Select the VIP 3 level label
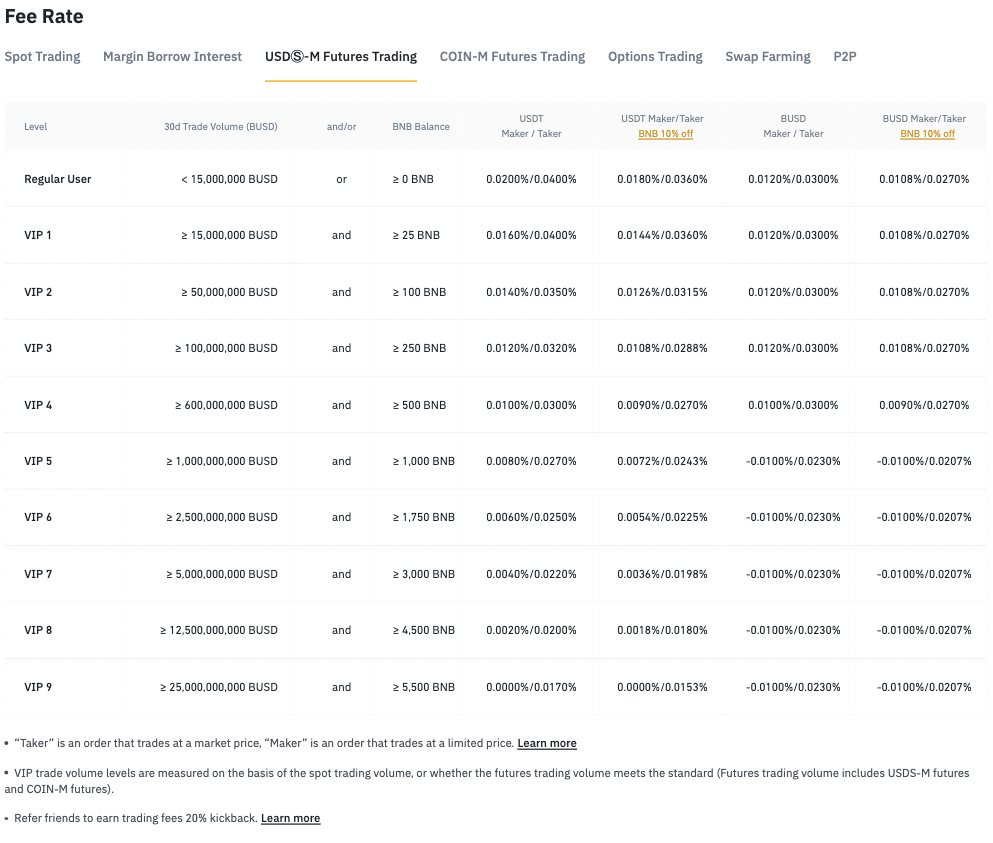The width and height of the screenshot is (993, 843). click(38, 348)
